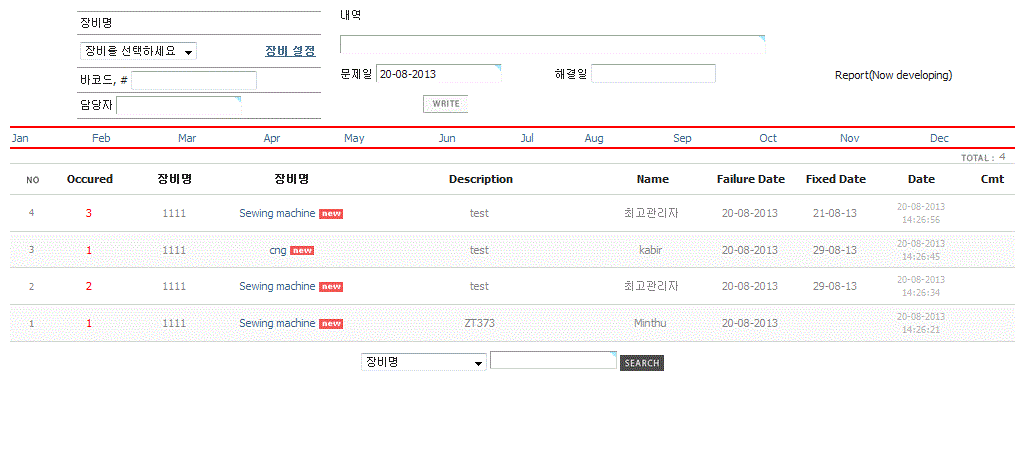Open Report (Now developing) link

pos(893,75)
